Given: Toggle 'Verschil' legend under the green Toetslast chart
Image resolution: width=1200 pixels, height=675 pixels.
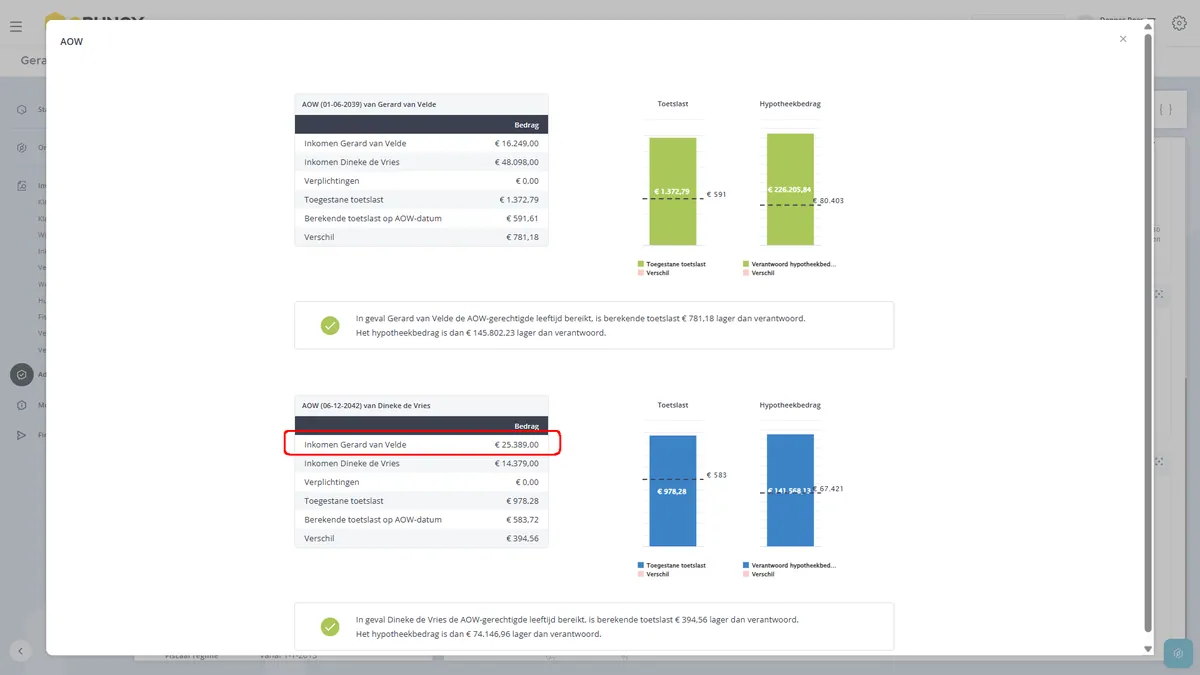Looking at the screenshot, I should click(x=654, y=273).
